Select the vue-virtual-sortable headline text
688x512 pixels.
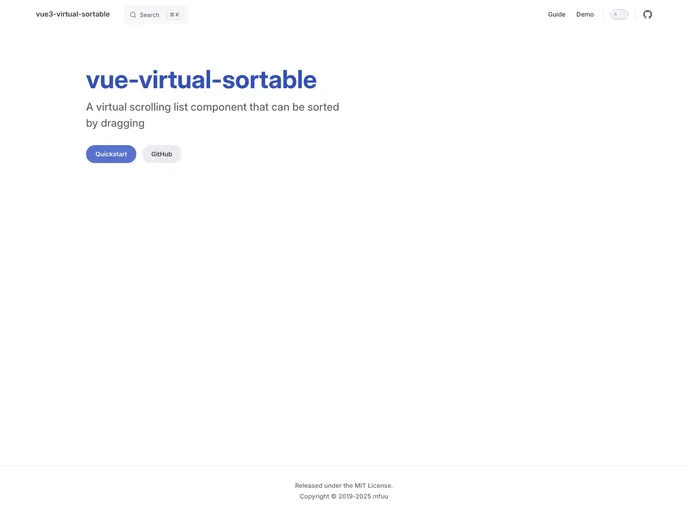pos(201,80)
